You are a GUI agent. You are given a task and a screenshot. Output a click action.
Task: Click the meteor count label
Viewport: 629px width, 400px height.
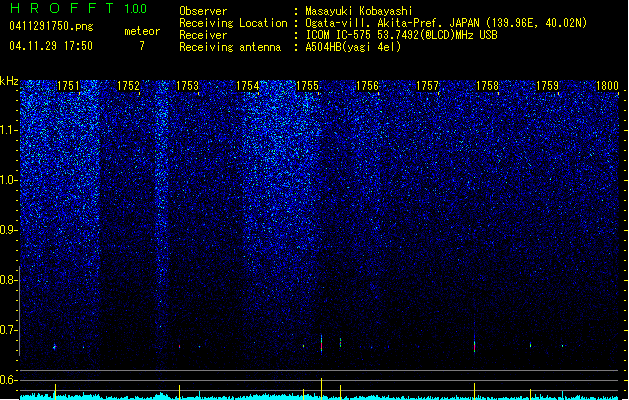tap(142, 31)
